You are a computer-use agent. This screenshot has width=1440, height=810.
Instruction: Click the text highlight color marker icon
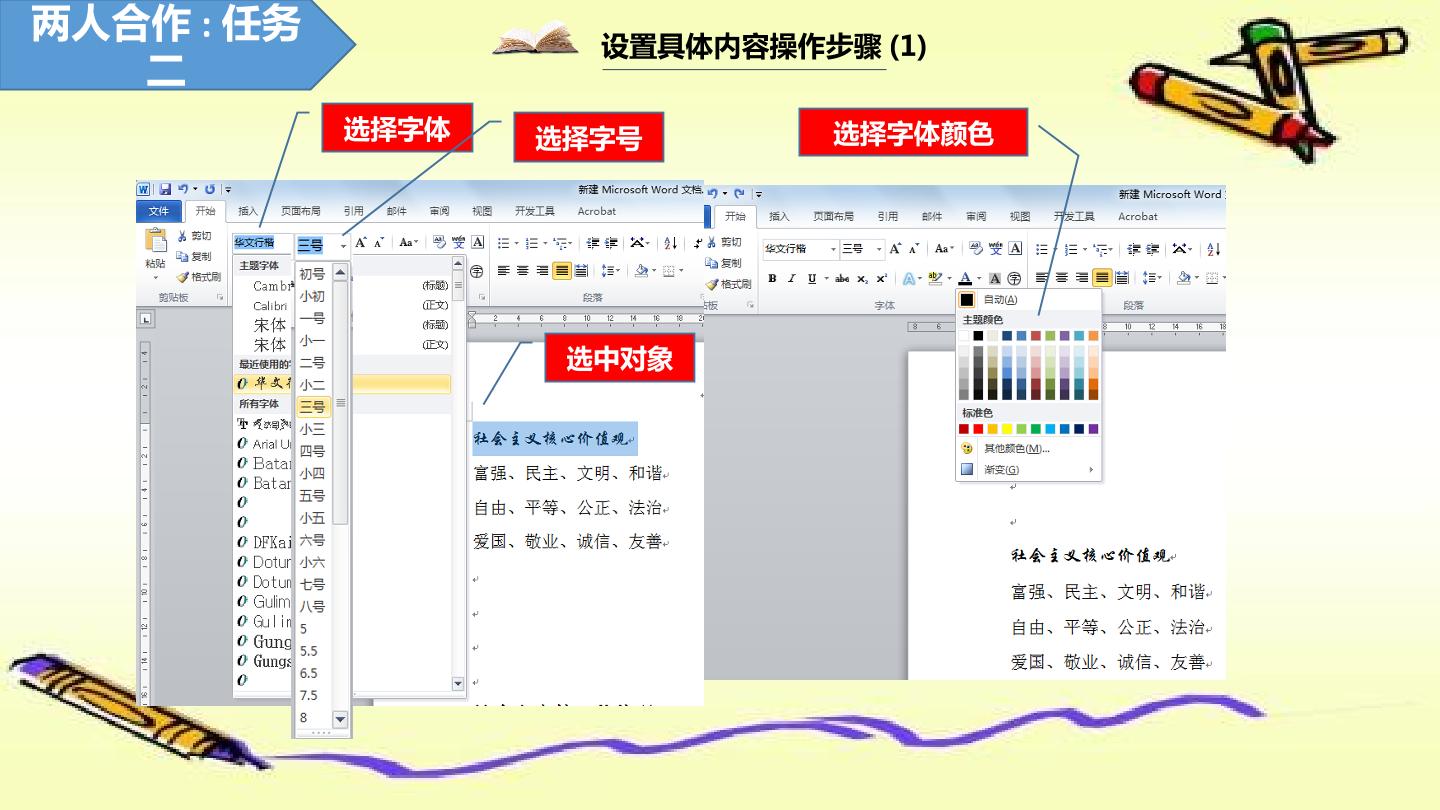[x=935, y=278]
